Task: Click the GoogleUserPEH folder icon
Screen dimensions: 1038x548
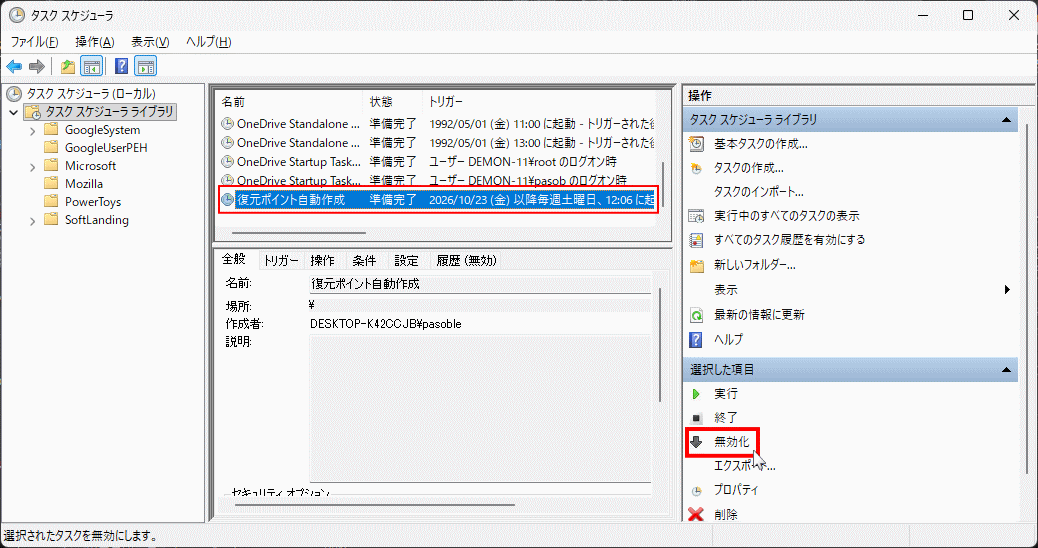Action: (52, 147)
